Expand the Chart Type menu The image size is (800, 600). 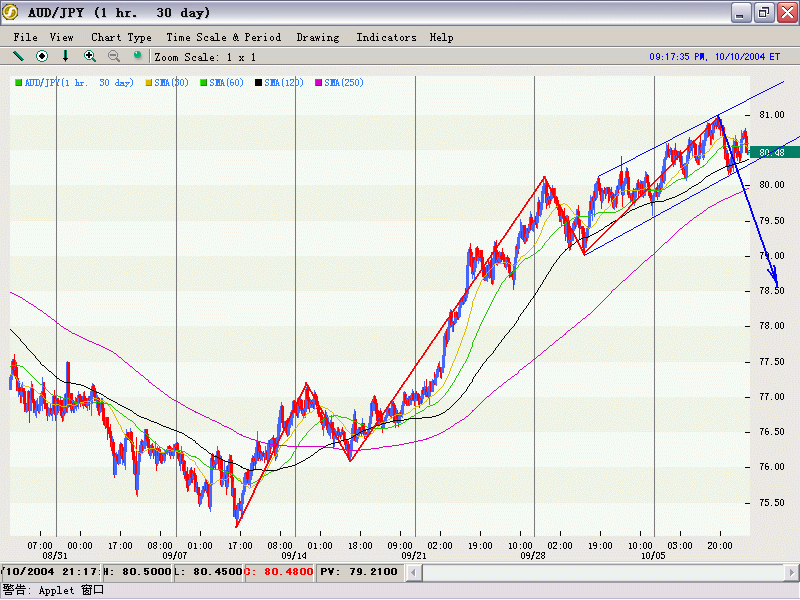click(x=121, y=37)
